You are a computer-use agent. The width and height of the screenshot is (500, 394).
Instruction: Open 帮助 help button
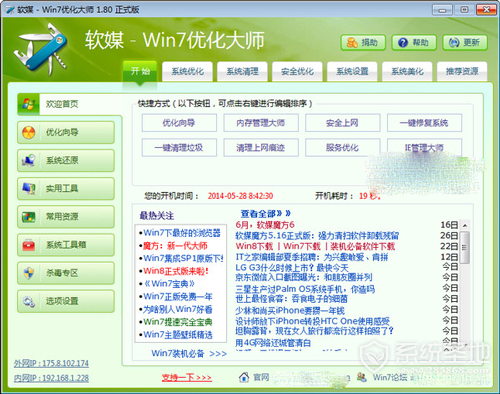414,43
